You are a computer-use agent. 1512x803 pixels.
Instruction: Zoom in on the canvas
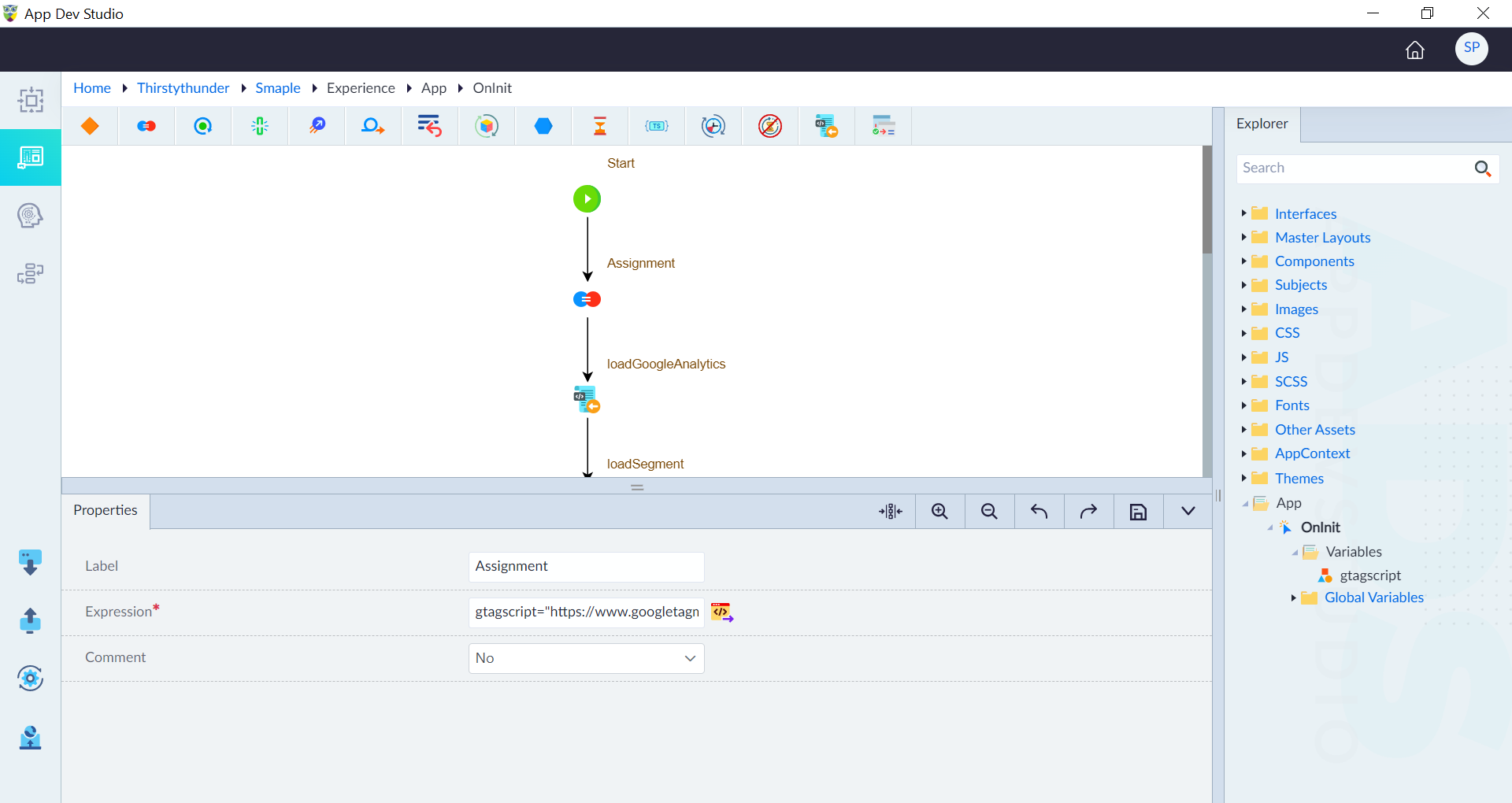[x=939, y=512]
